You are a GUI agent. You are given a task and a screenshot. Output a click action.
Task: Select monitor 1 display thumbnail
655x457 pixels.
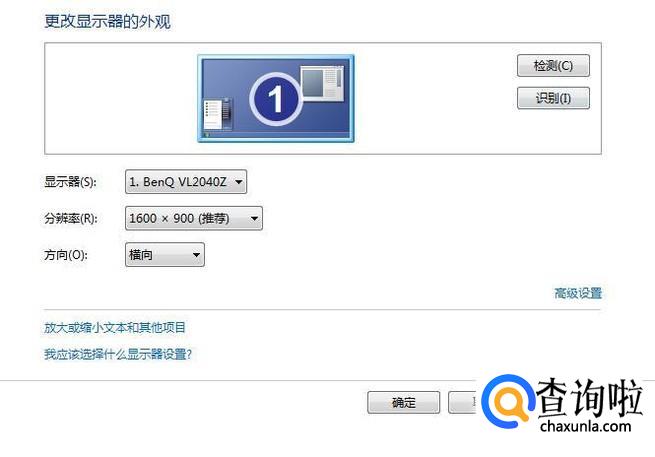click(276, 99)
